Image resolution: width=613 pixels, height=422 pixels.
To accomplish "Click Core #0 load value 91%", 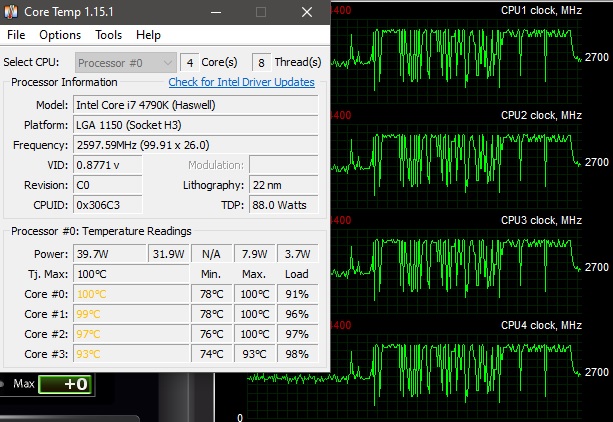I will pos(297,294).
